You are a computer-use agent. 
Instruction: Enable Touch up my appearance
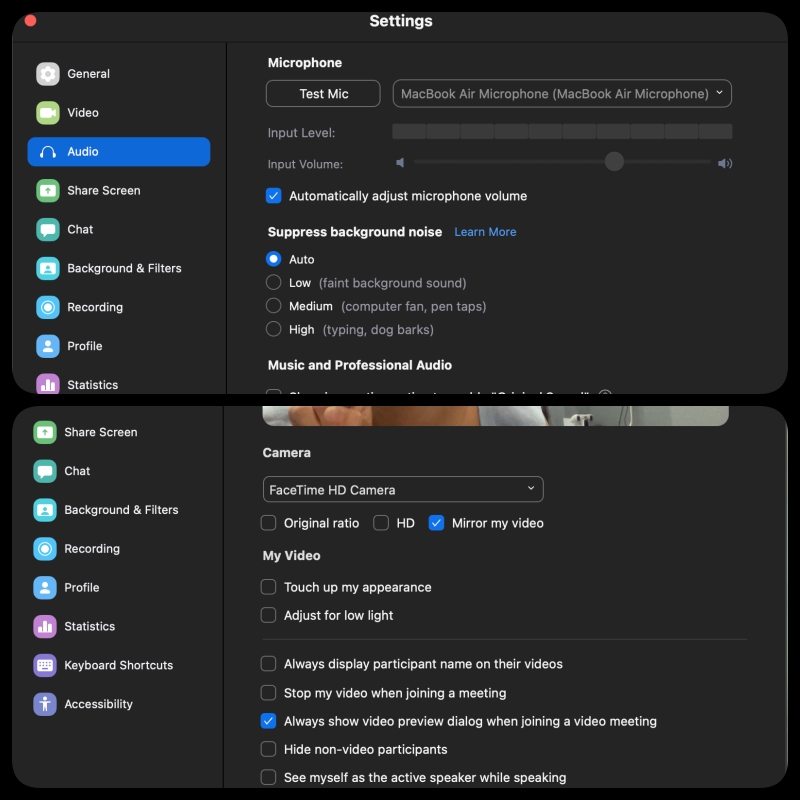click(x=268, y=587)
